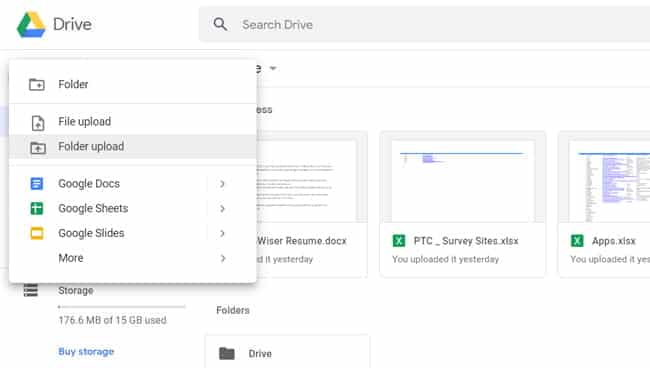The image size is (650, 368).
Task: Click the Google Slides icon
Action: pos(36,233)
